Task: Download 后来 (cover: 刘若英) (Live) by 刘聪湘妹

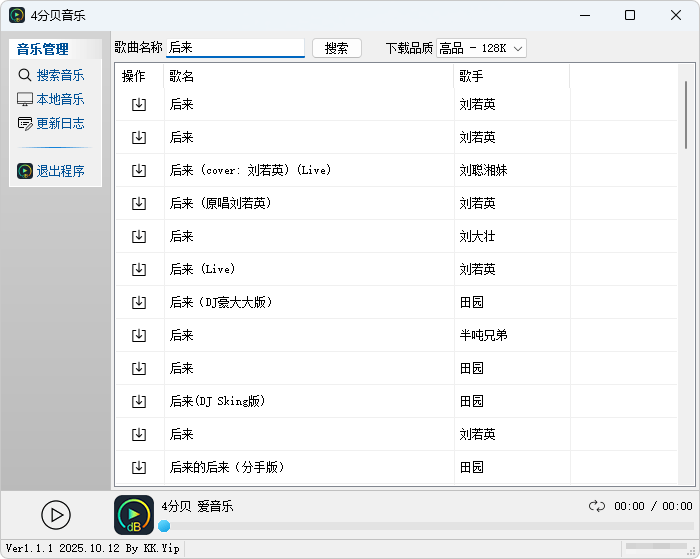Action: pyautogui.click(x=139, y=170)
